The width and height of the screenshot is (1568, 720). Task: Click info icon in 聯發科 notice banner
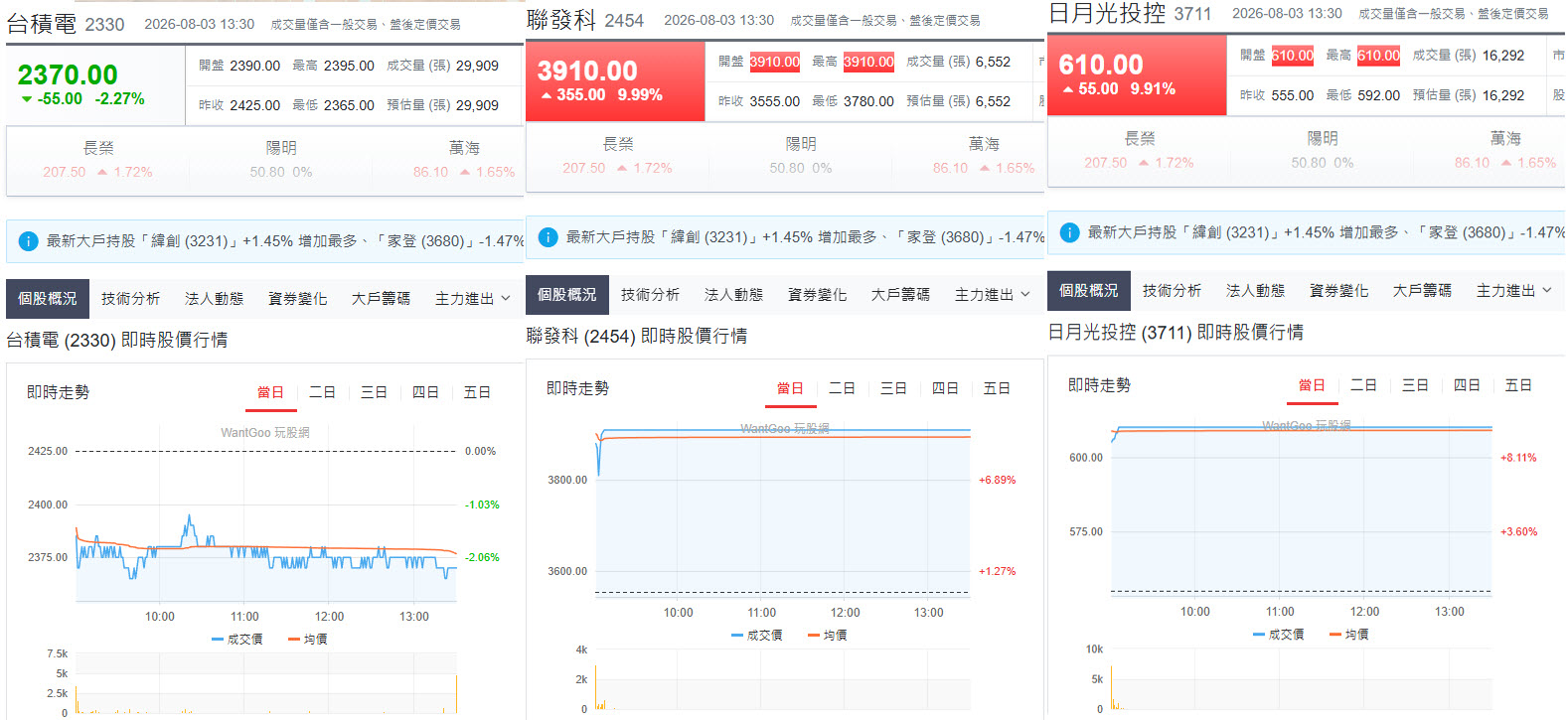(x=548, y=237)
